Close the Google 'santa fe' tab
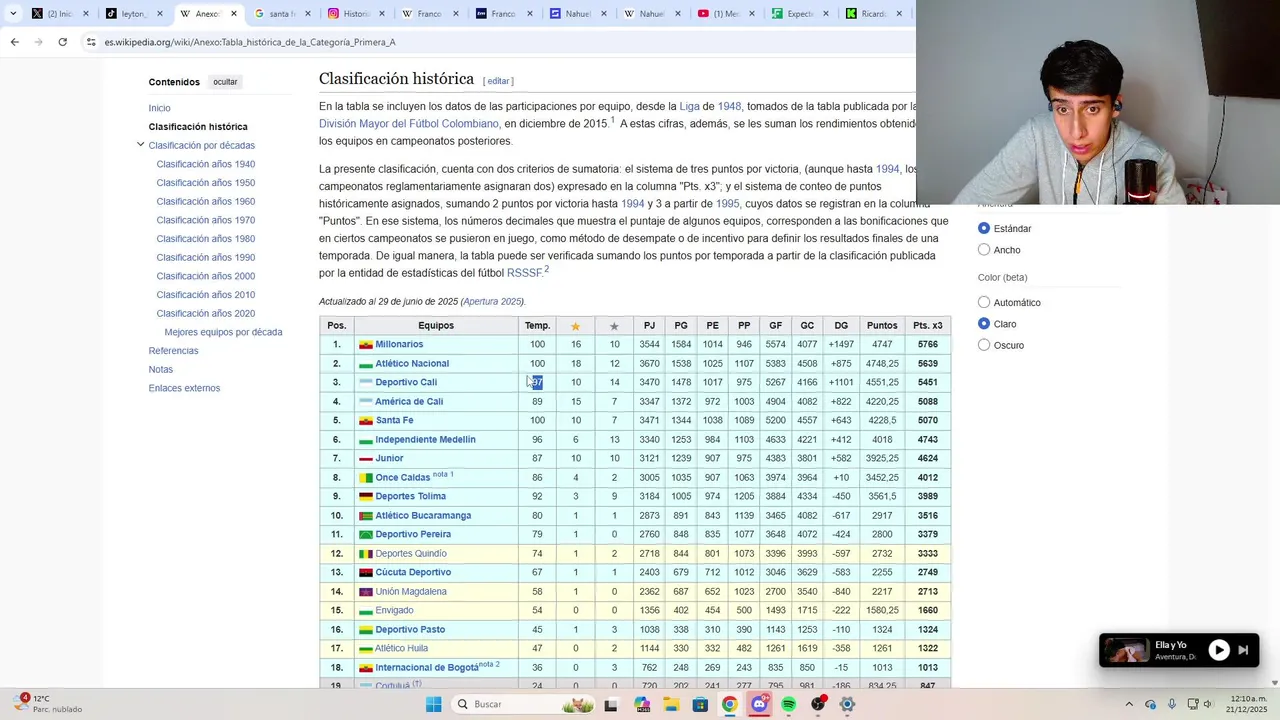 pos(308,14)
